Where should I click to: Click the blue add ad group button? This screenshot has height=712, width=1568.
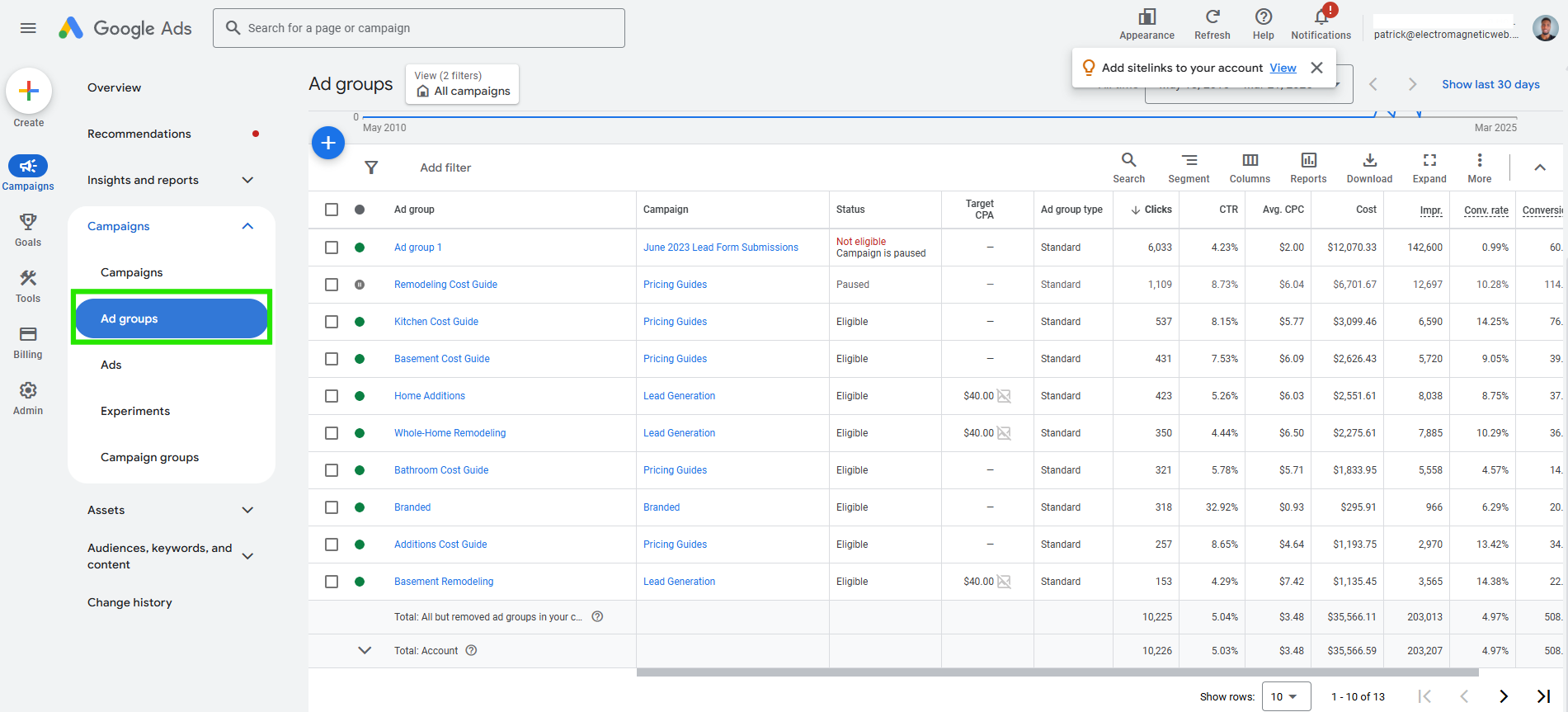328,143
